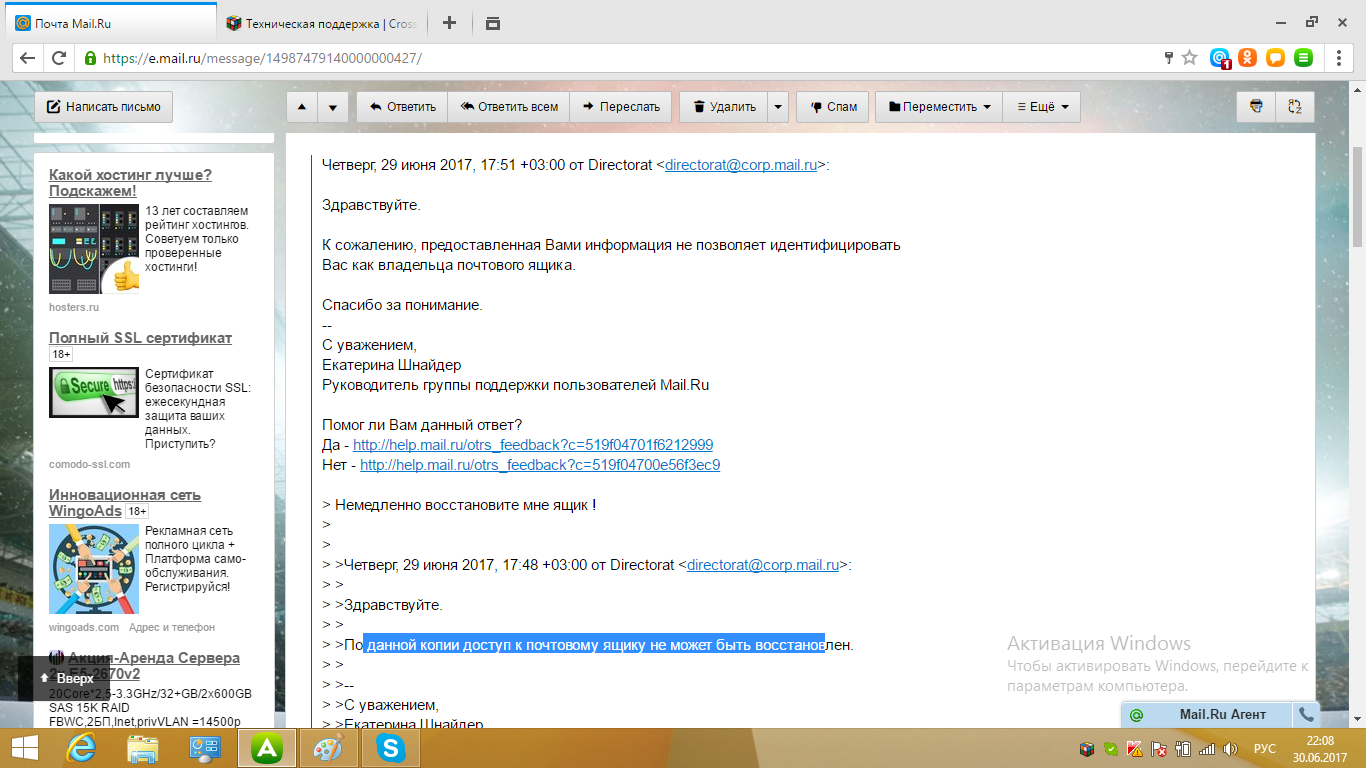
Task: Expand the Удалить dropdown arrow
Action: tap(778, 107)
